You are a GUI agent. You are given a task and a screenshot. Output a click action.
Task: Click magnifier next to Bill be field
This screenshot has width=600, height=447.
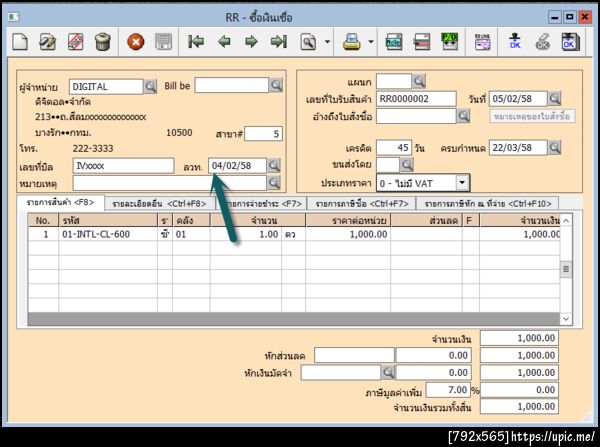coord(276,85)
